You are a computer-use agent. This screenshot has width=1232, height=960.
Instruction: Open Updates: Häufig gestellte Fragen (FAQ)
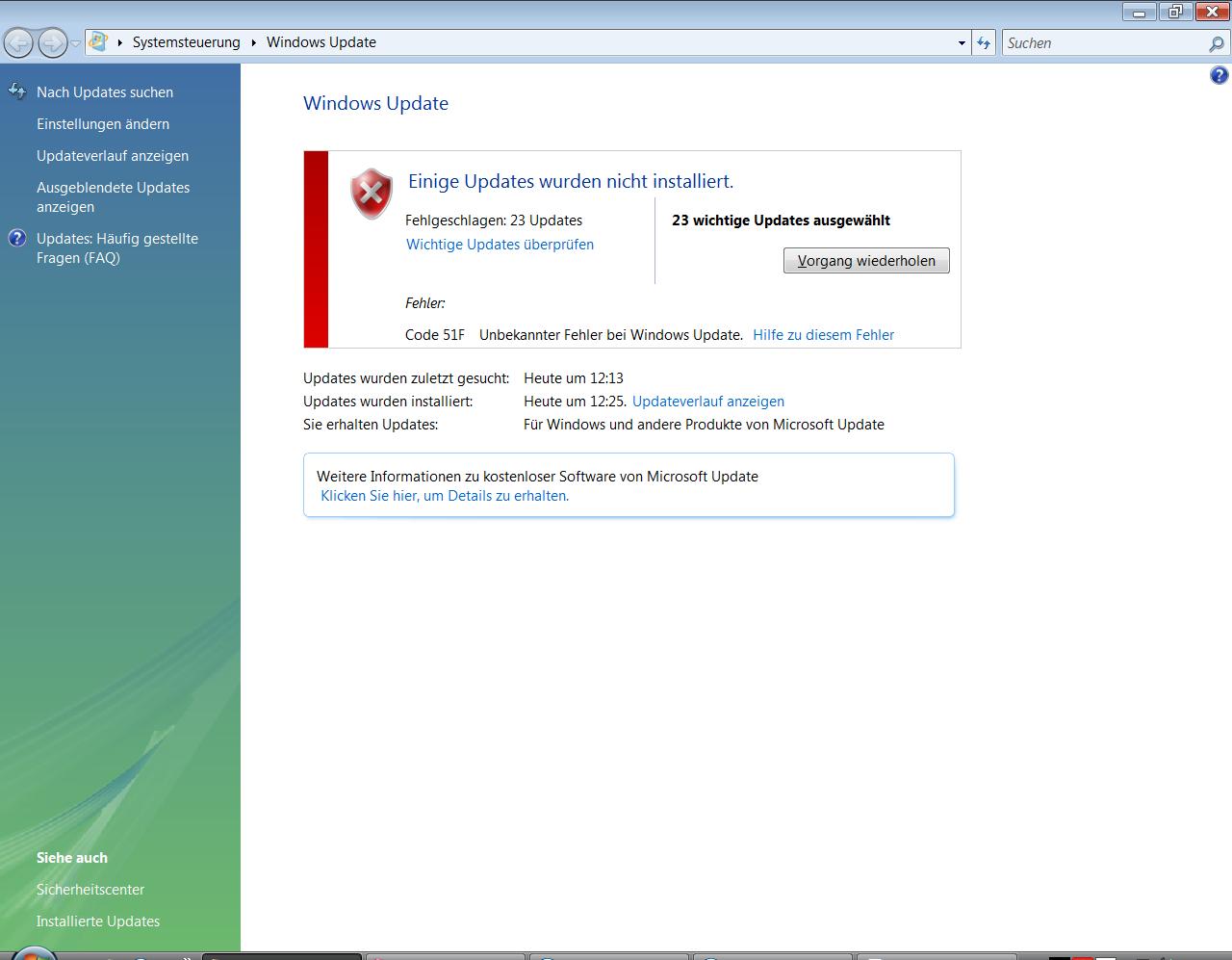tap(117, 248)
